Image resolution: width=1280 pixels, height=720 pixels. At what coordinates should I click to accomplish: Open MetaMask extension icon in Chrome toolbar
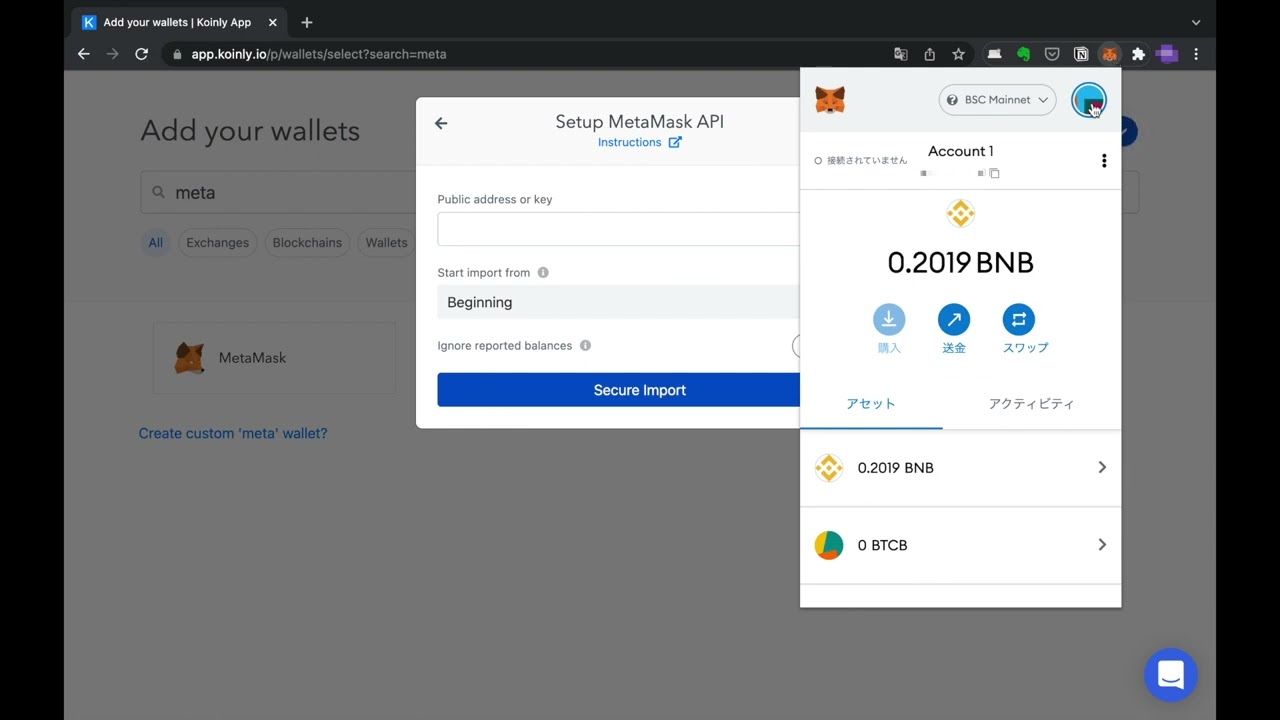pyautogui.click(x=1109, y=54)
